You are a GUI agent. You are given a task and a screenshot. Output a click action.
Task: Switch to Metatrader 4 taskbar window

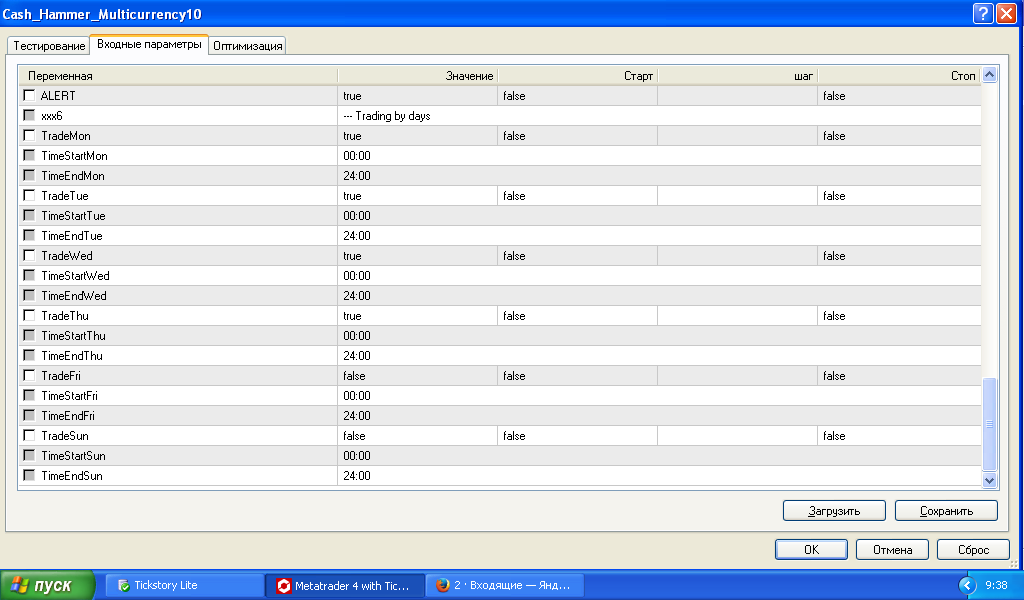coord(345,586)
